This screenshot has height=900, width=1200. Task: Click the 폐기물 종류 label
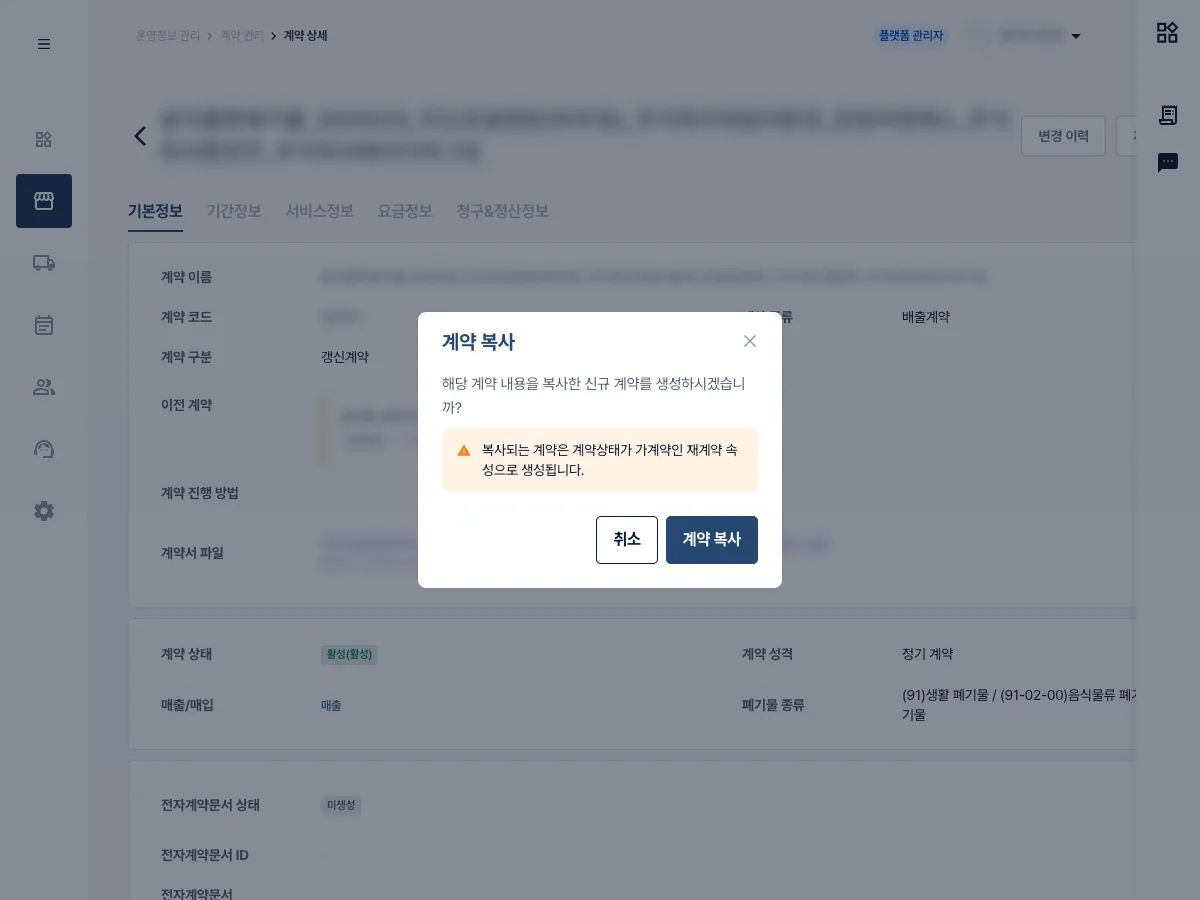click(773, 705)
